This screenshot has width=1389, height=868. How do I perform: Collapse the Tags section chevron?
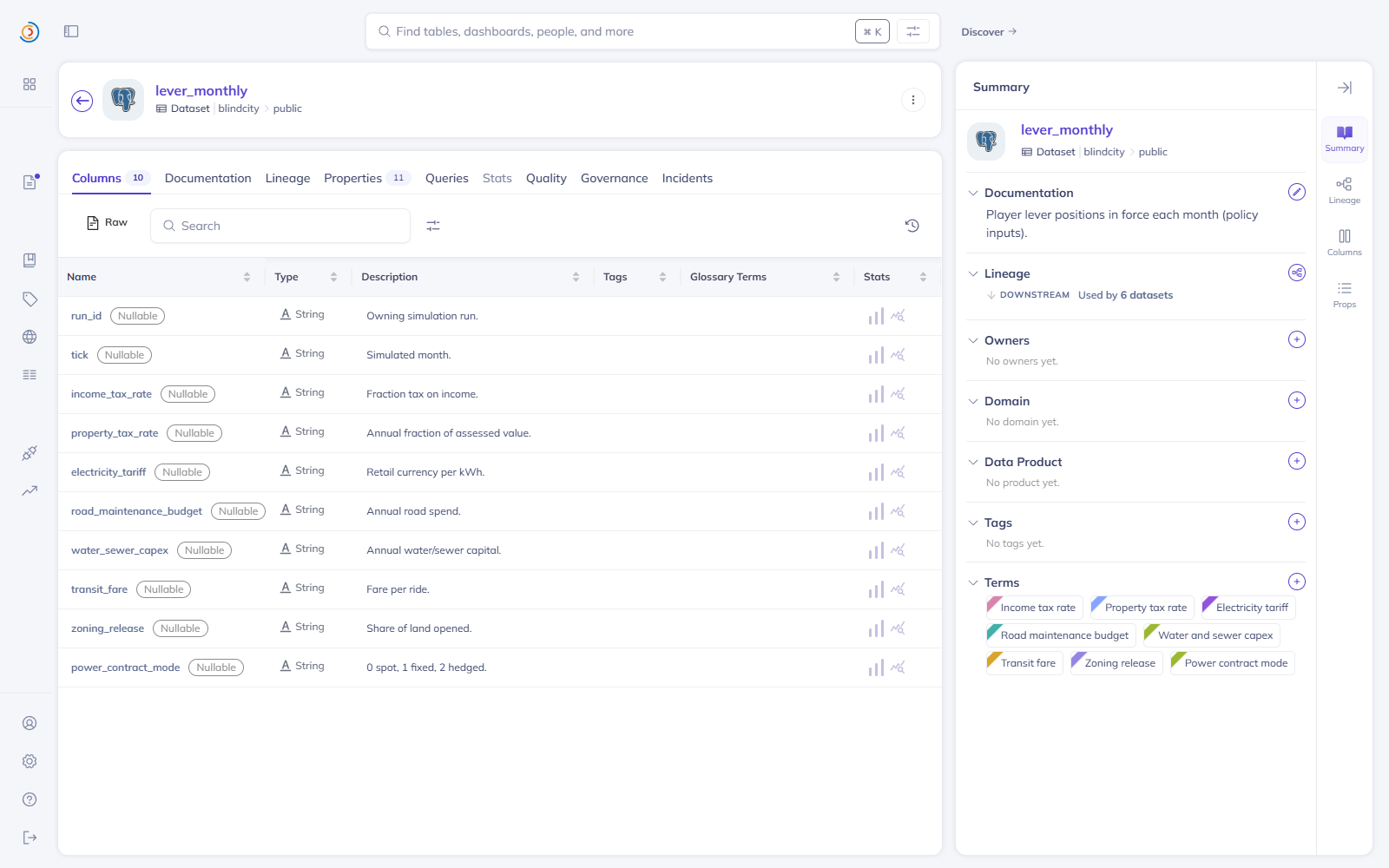973,523
